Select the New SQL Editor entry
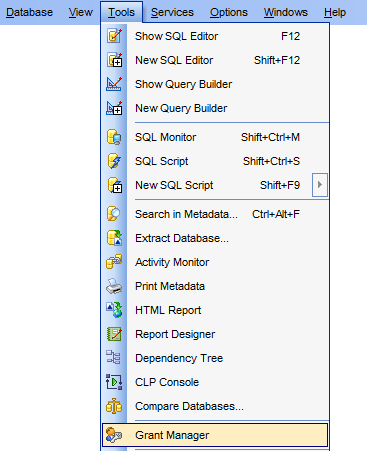Screen dimensions: 367x451 (x=215, y=60)
